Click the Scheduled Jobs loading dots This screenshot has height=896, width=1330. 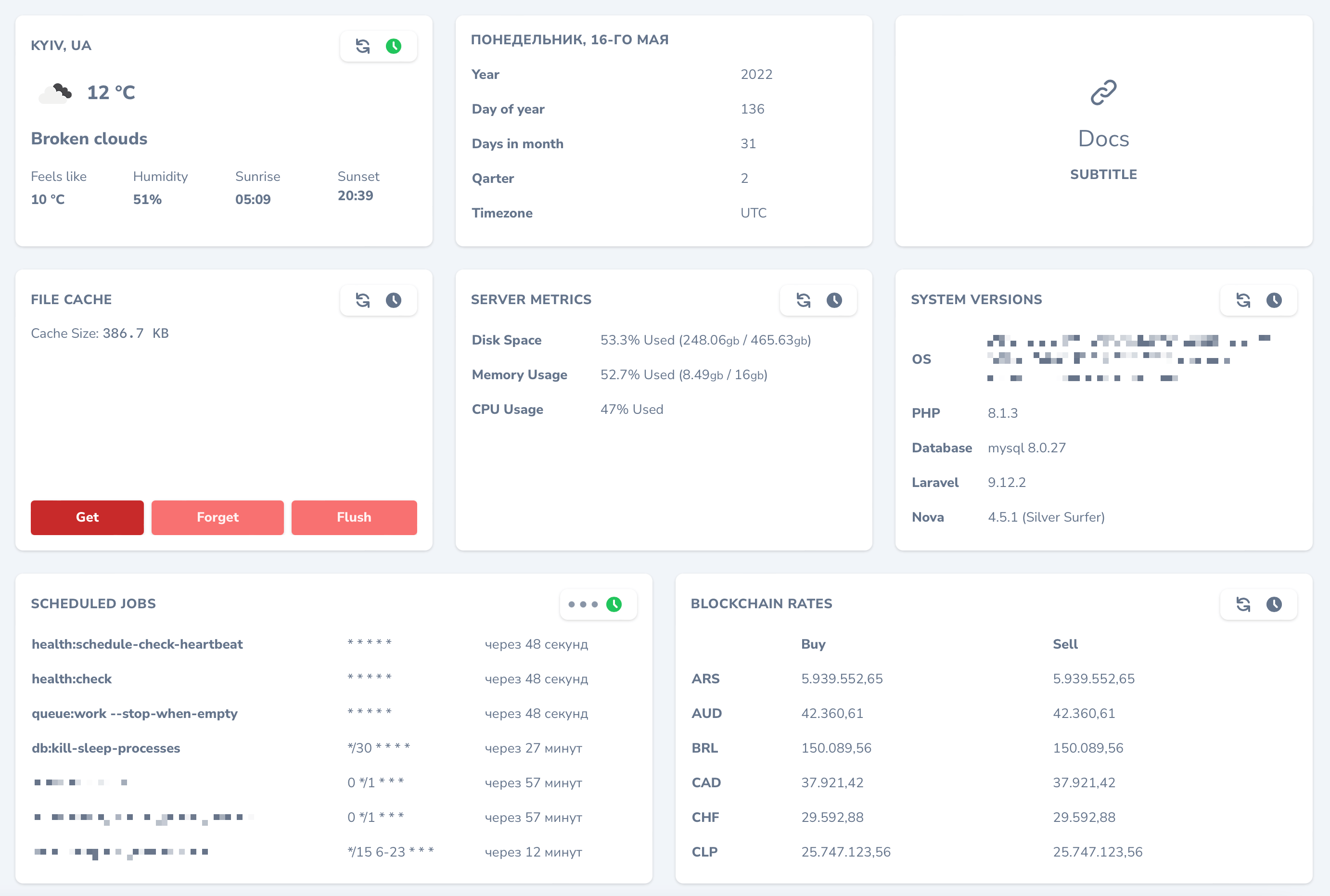[x=583, y=604]
